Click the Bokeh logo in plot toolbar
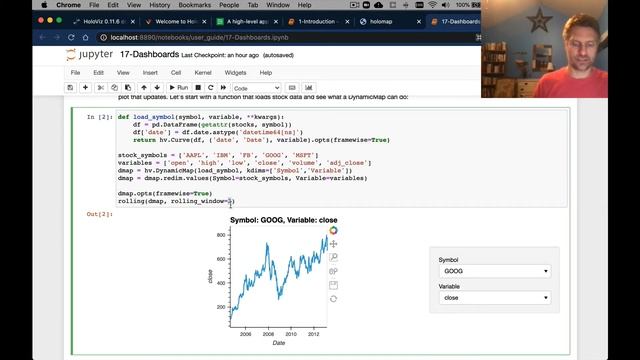The height and width of the screenshot is (360, 640). click(x=333, y=231)
